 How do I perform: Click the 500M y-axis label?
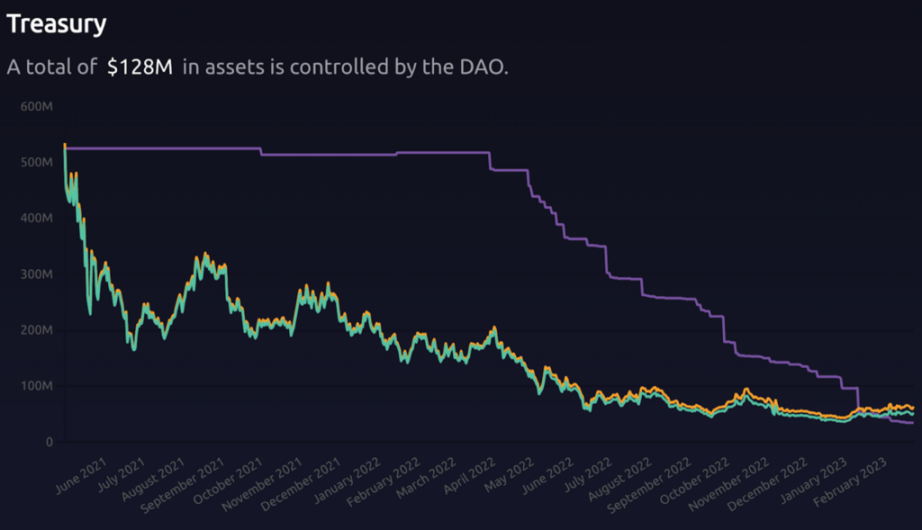click(36, 162)
